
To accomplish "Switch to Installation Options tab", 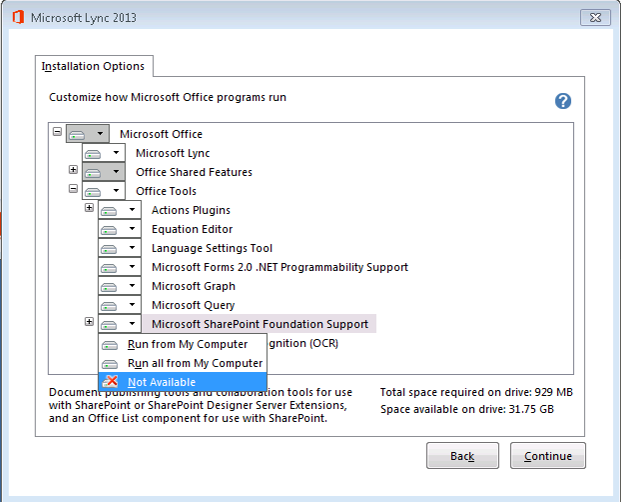I will (x=93, y=66).
